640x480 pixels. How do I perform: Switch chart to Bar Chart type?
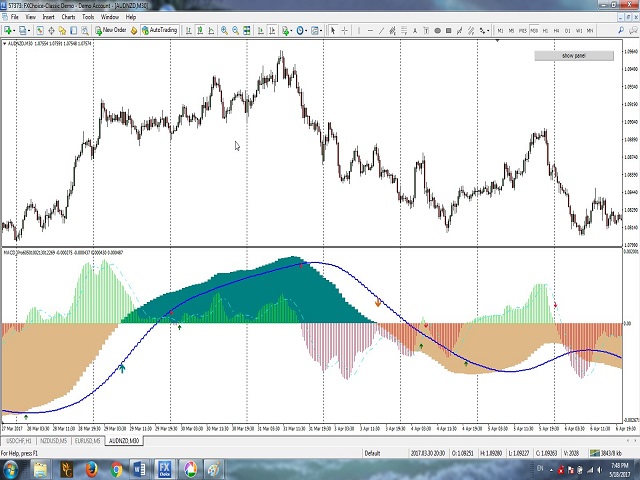point(189,31)
